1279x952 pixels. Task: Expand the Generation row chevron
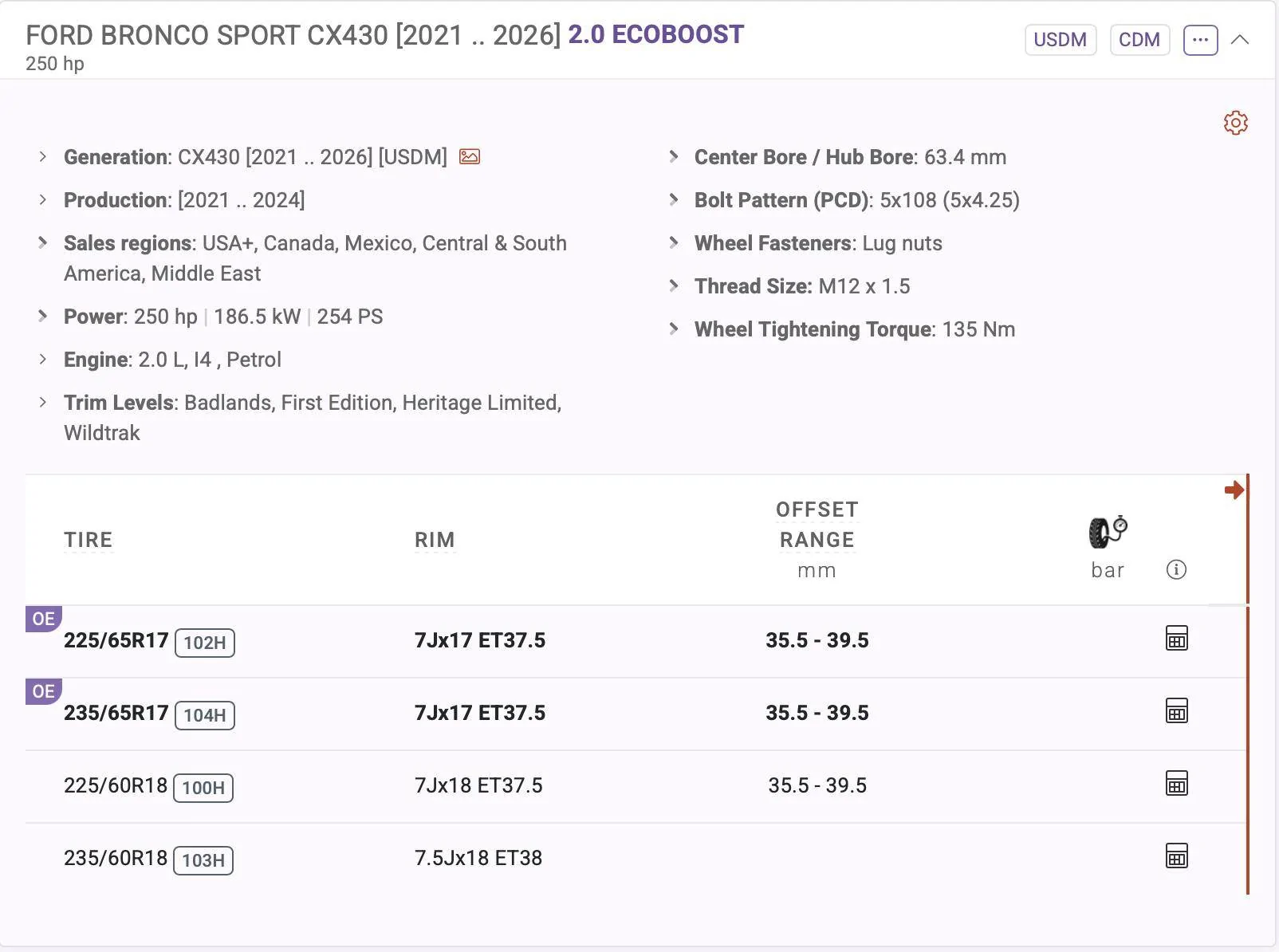click(x=43, y=156)
